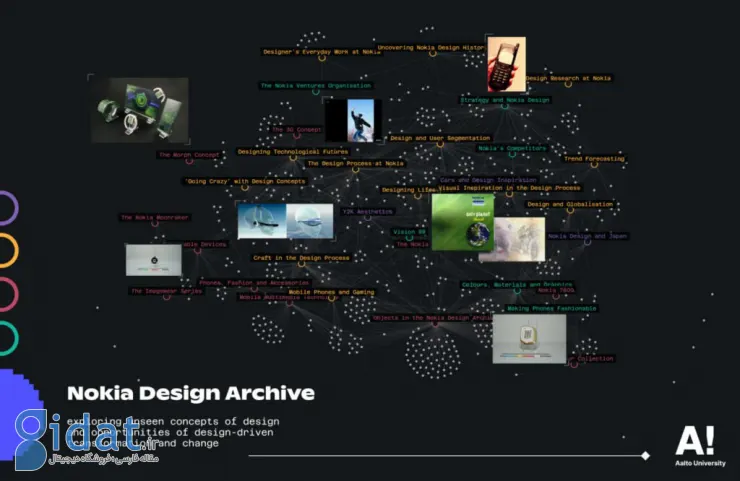
Task: Open the Designing Technological Futures label
Action: [293, 152]
